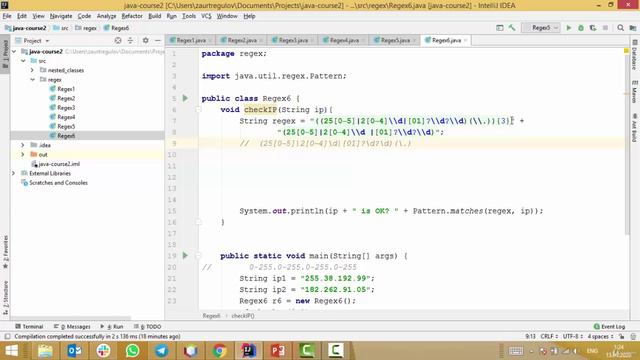Click the grey Stop button in the toolbar
Viewport: 640px width, 360px height.
pos(605,28)
